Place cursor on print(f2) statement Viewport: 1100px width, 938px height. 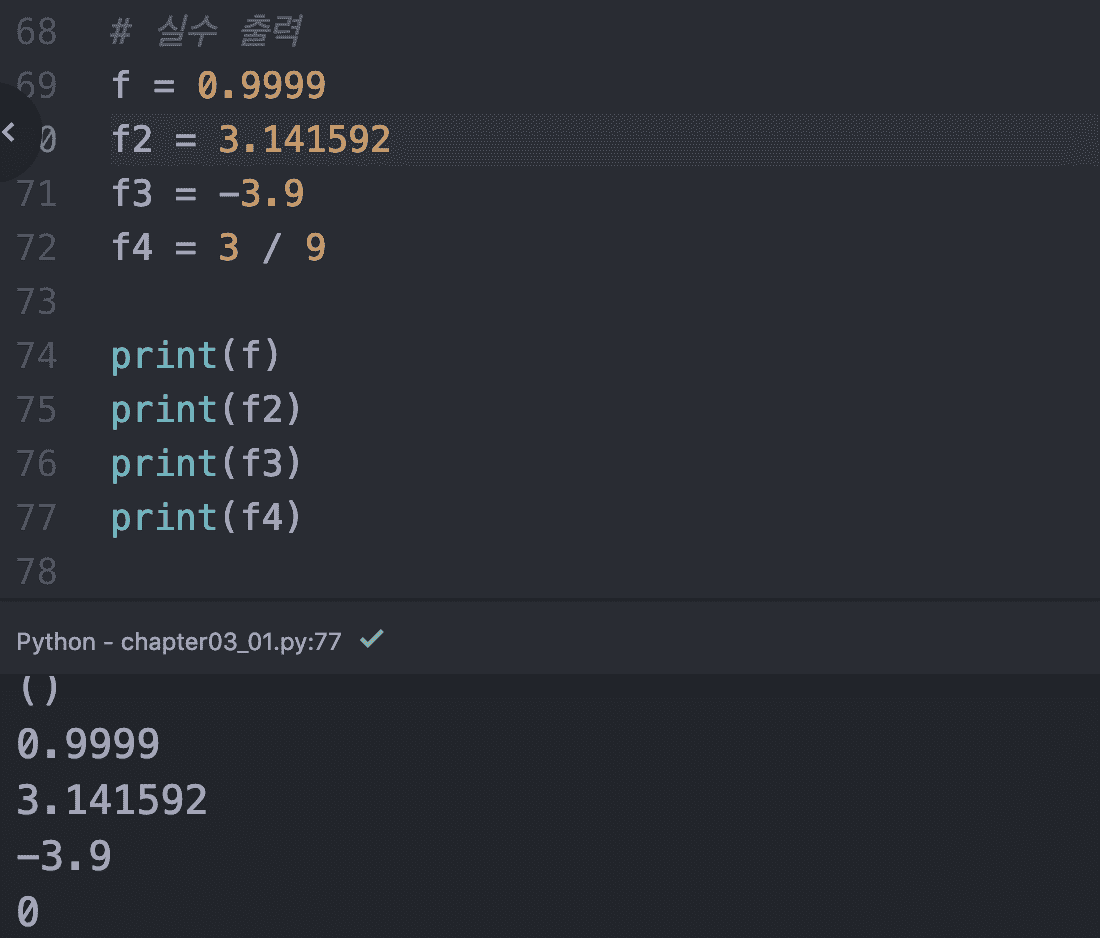tap(206, 410)
